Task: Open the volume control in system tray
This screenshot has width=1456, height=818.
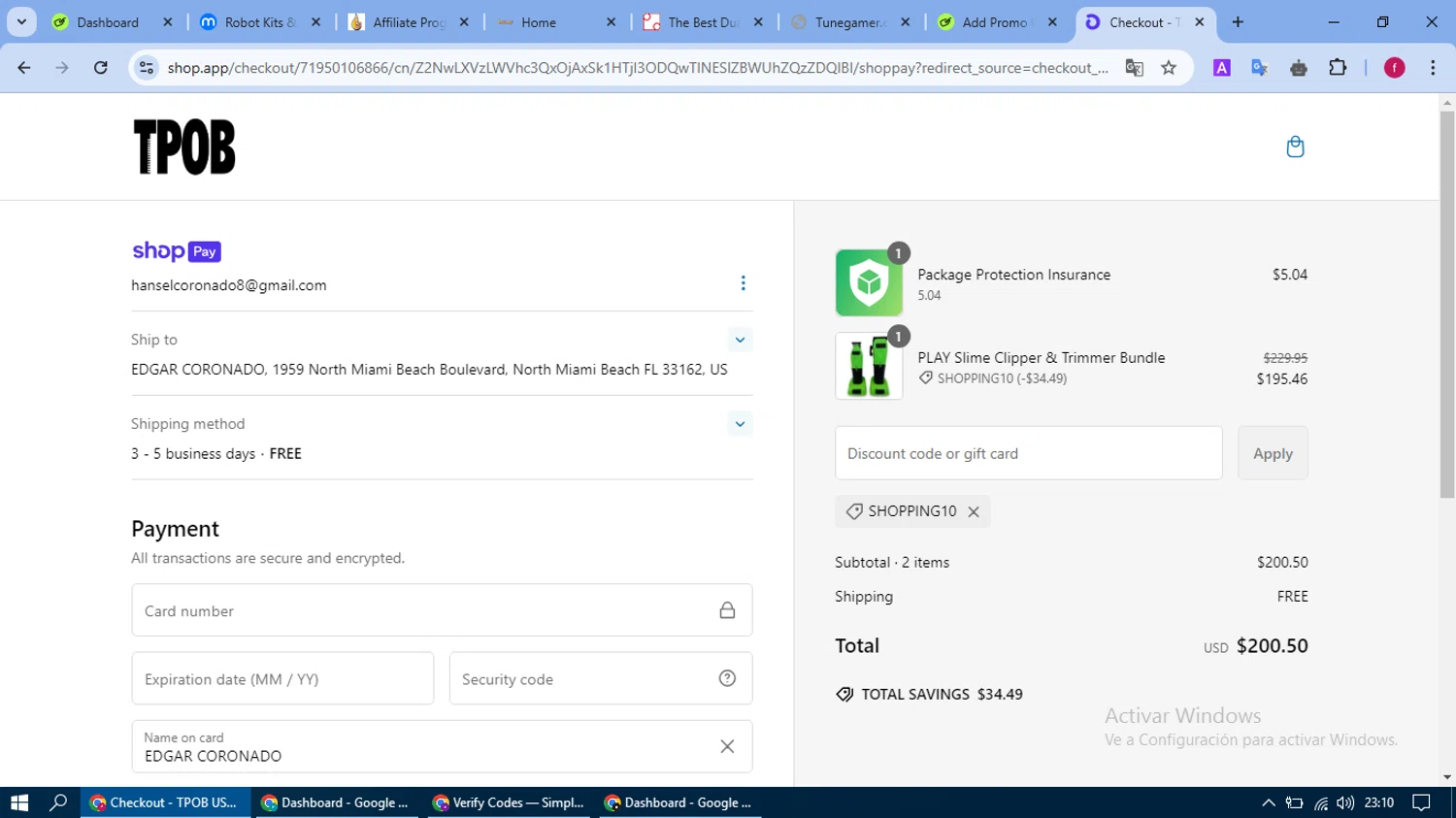Action: point(1344,802)
